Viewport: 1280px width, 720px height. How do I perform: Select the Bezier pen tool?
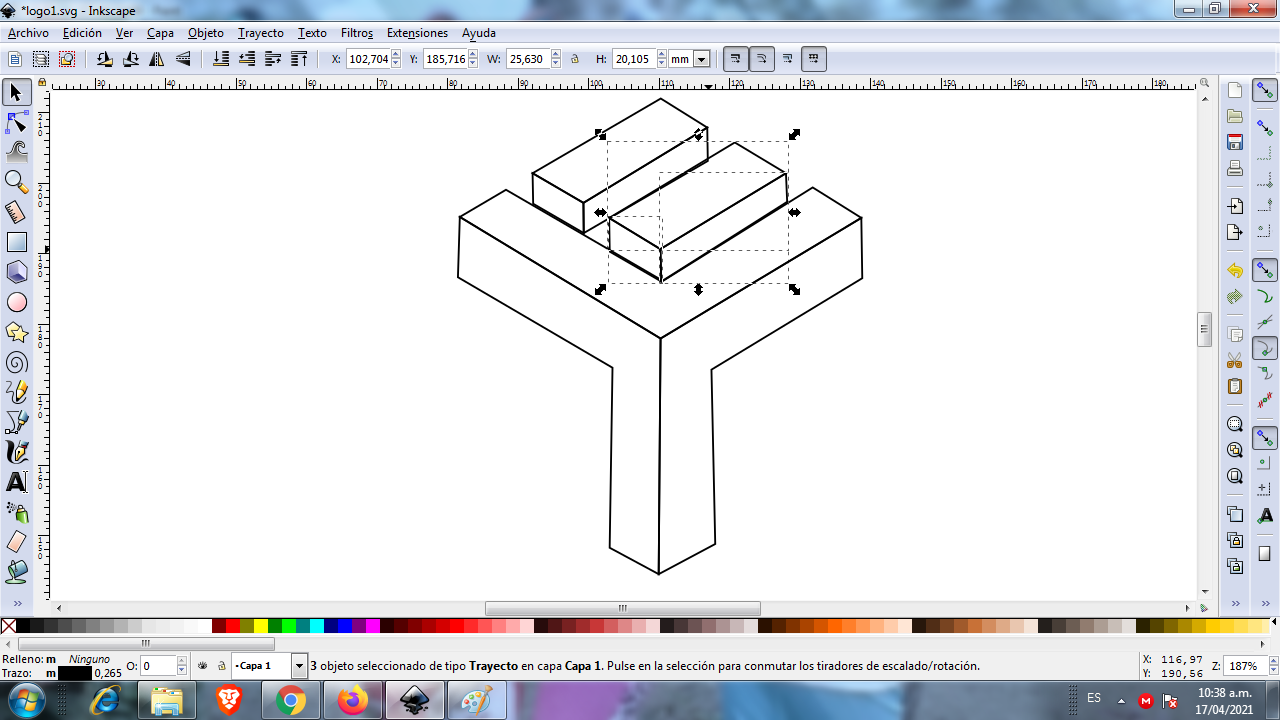tap(16, 422)
